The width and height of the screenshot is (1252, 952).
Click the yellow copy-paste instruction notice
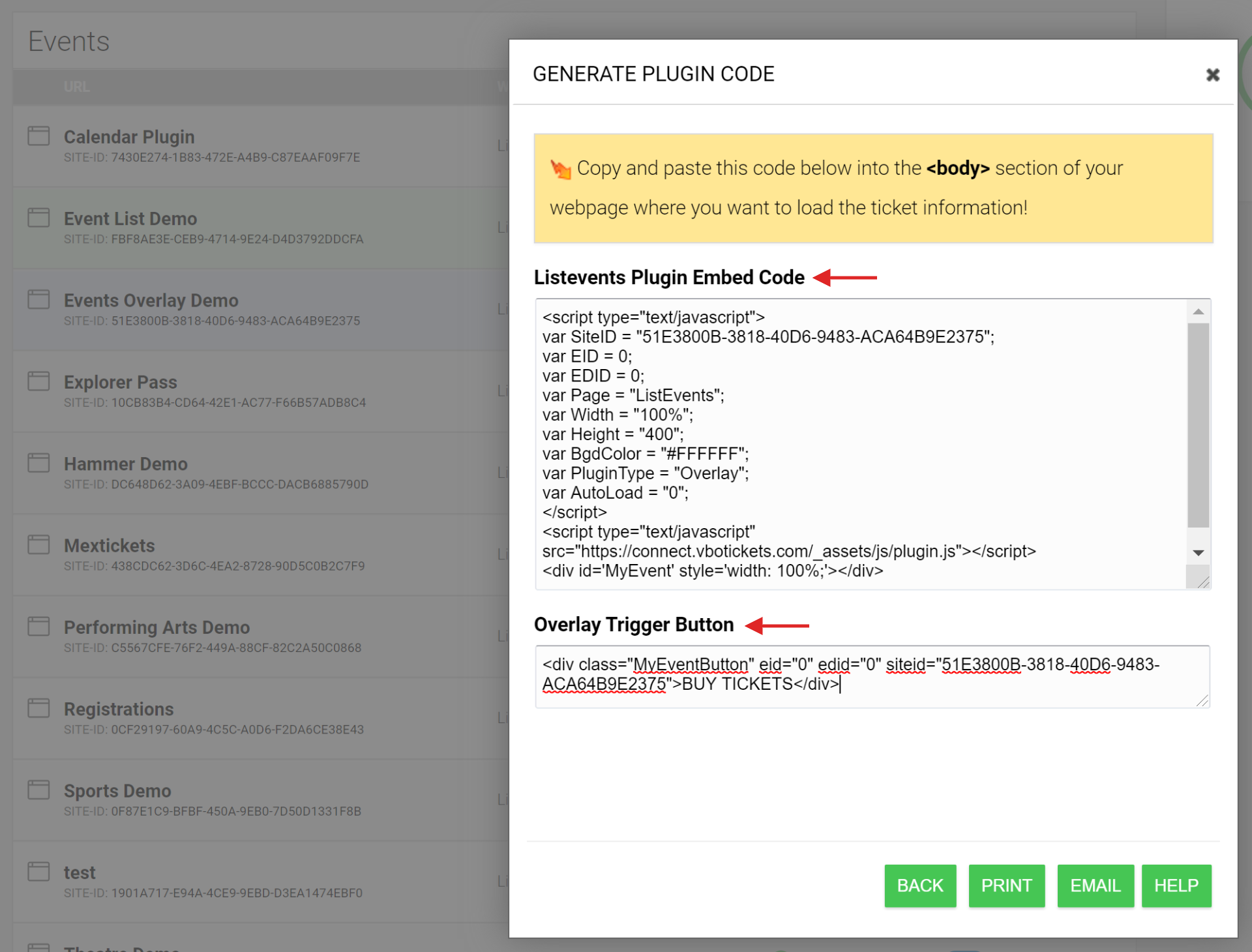point(873,188)
